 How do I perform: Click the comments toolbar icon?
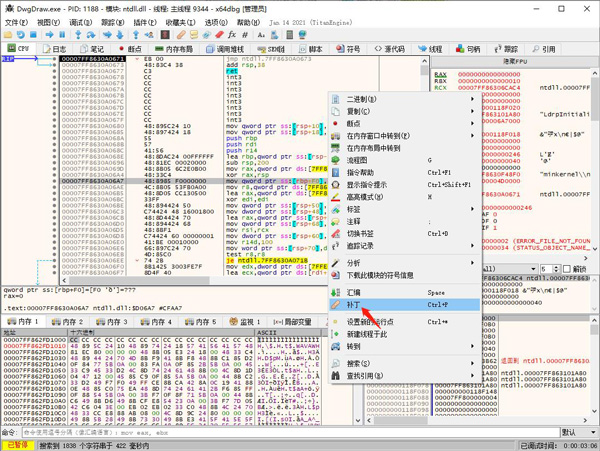click(x=194, y=35)
